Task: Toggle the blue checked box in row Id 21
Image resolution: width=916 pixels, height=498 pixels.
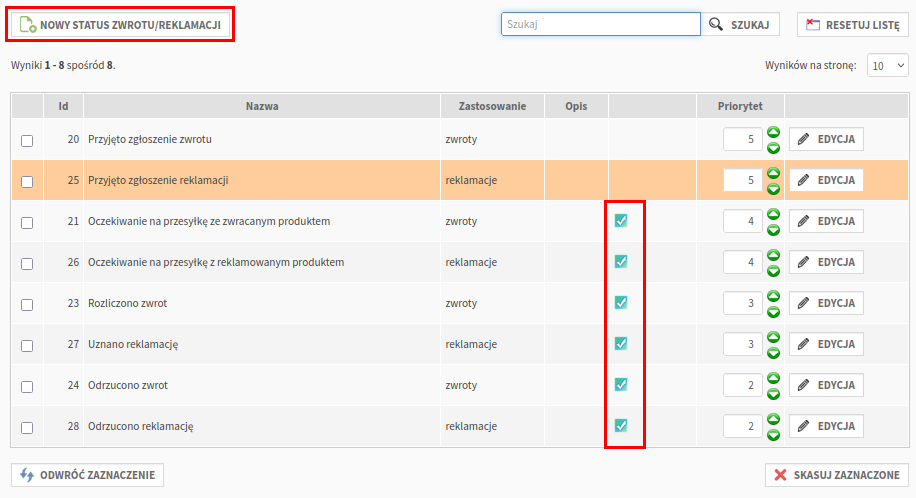Action: pyautogui.click(x=621, y=220)
